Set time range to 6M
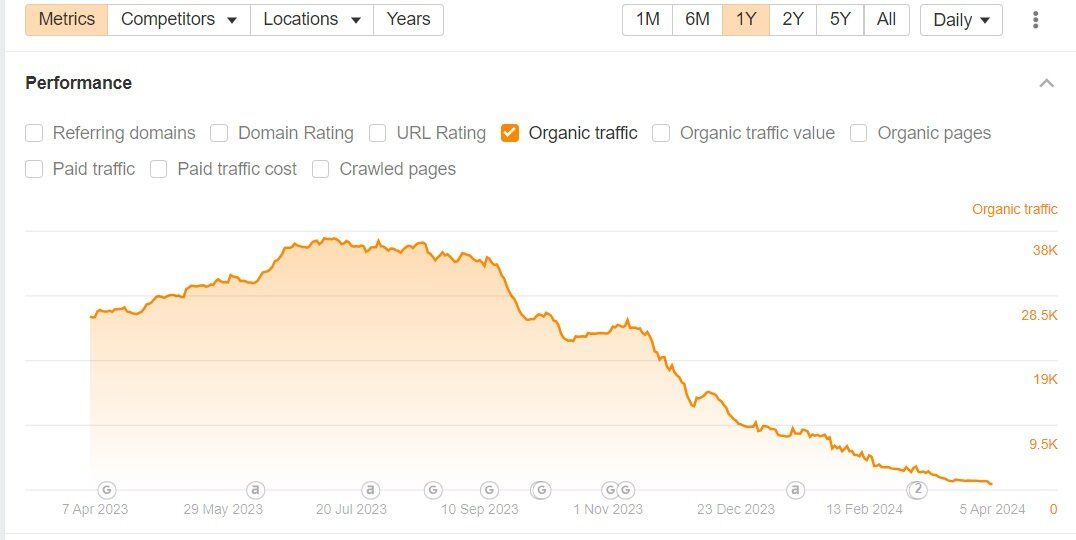The width and height of the screenshot is (1076, 540). (697, 19)
